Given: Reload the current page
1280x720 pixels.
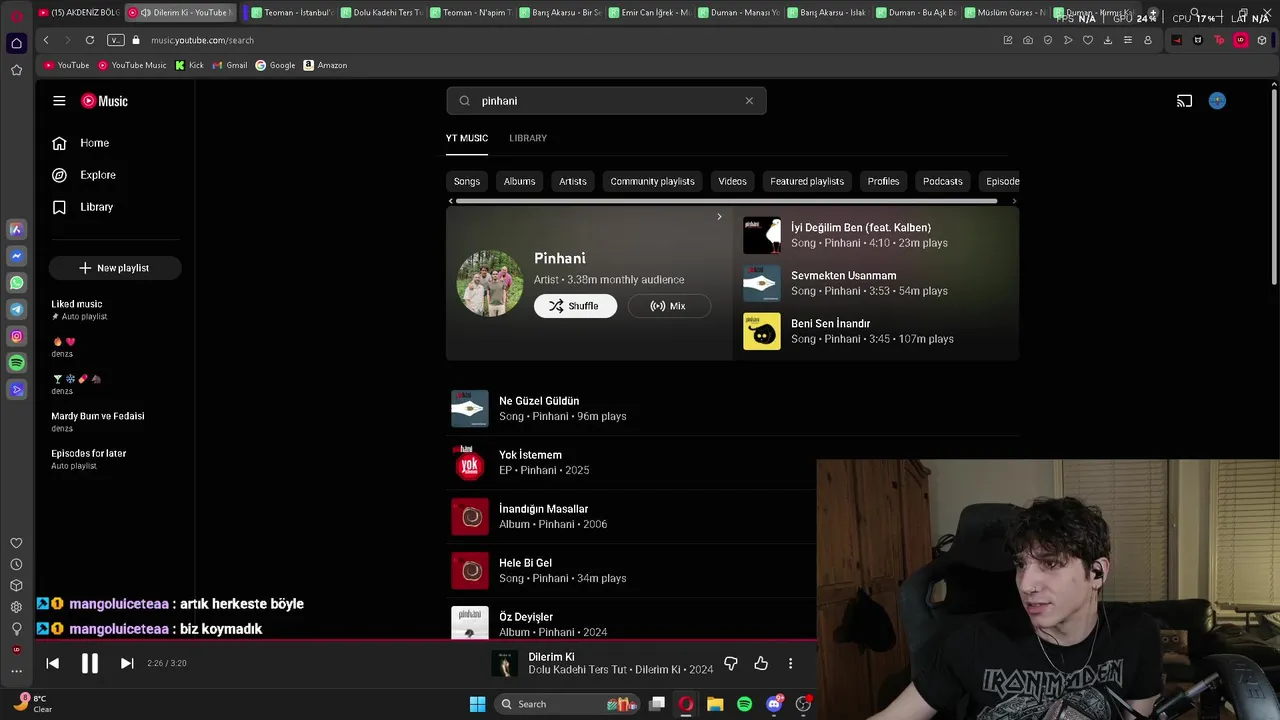Looking at the screenshot, I should [90, 40].
